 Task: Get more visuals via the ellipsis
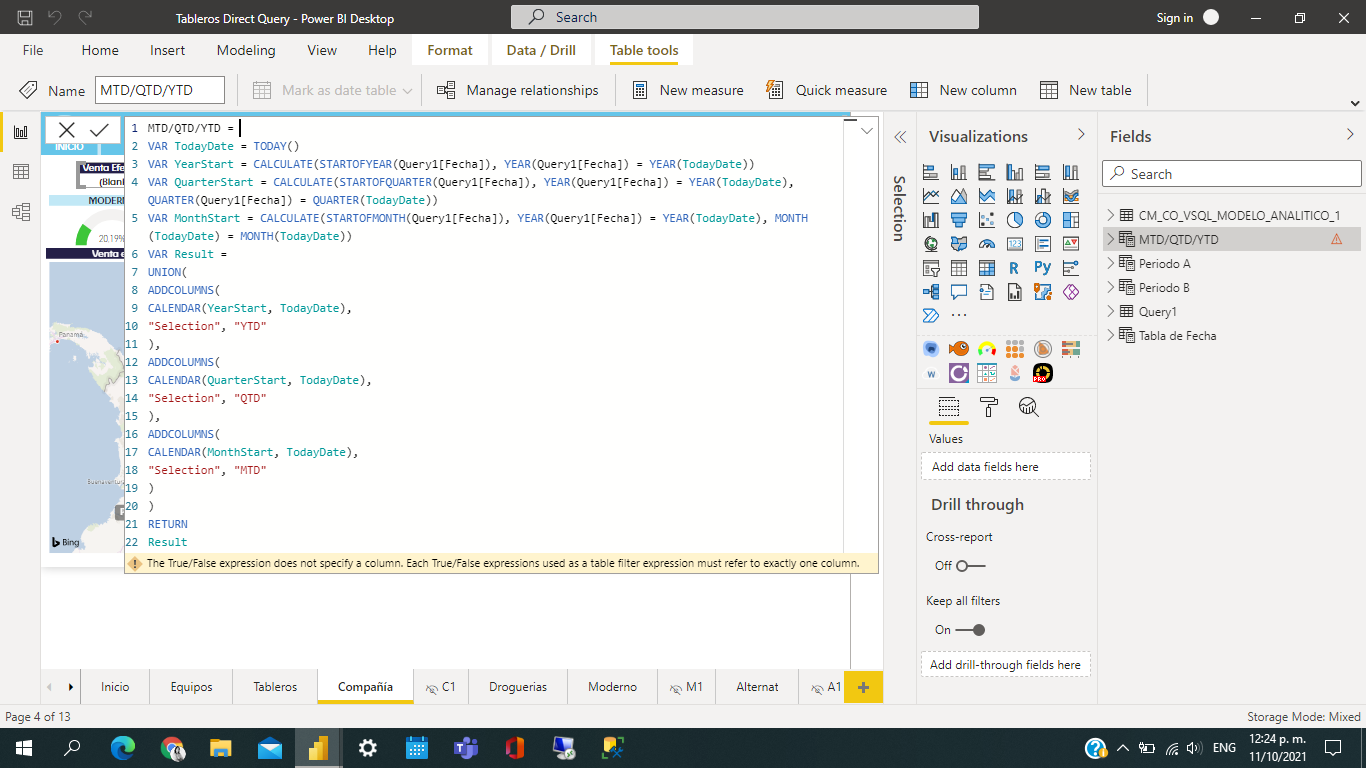[959, 316]
